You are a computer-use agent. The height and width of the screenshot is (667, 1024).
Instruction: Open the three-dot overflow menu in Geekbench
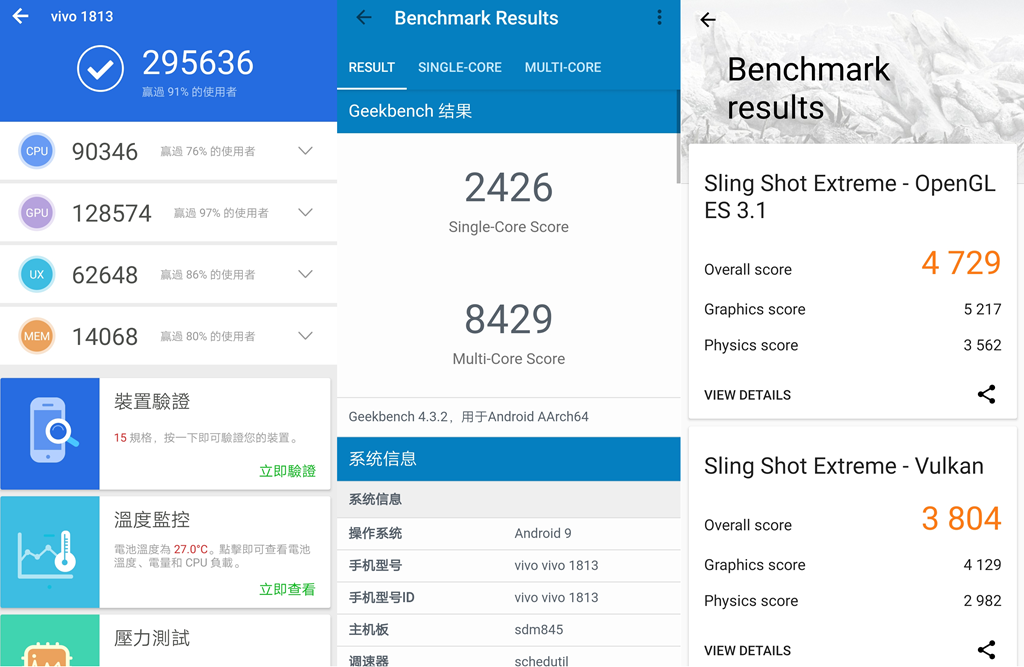659,18
